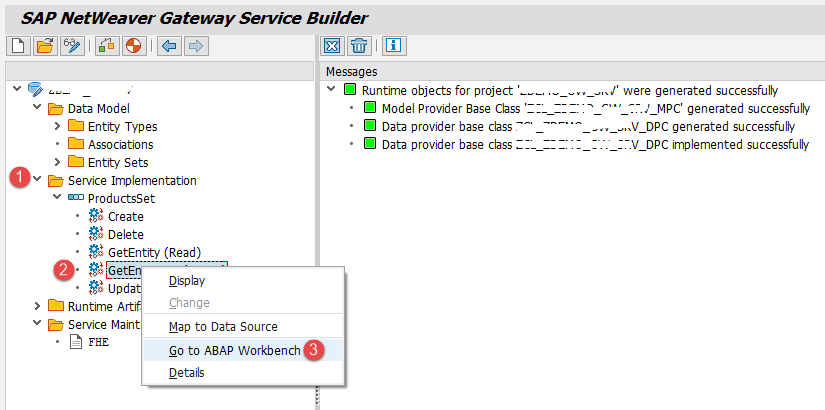The width and height of the screenshot is (825, 410).
Task: Expand the Entity Types folder
Action: pos(57,127)
